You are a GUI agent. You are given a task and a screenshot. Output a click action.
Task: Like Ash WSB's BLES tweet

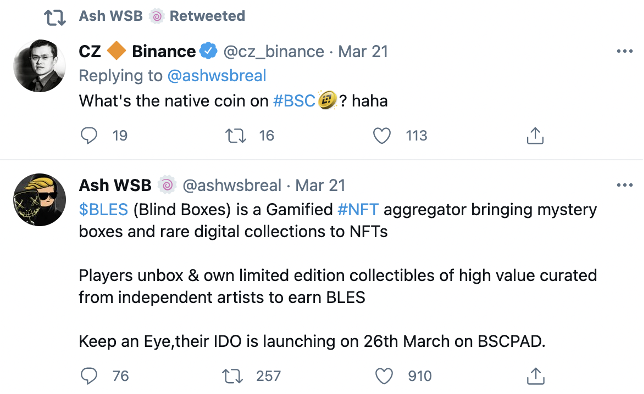(384, 376)
